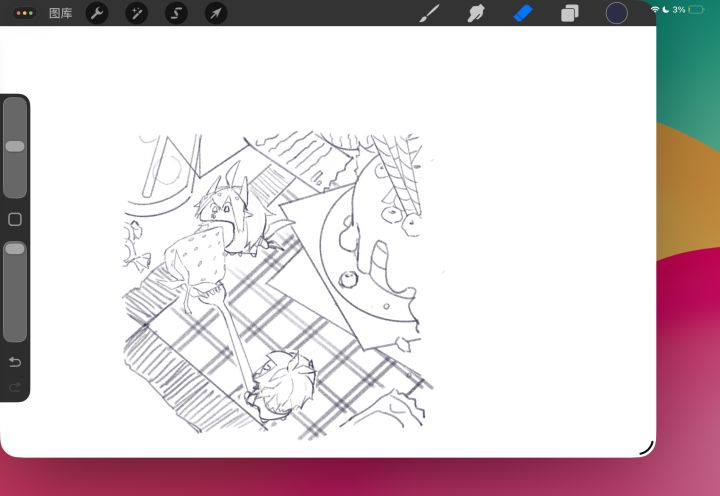Image resolution: width=720 pixels, height=496 pixels.
Task: Open the Adjustments magic wand menu
Action: coord(137,13)
